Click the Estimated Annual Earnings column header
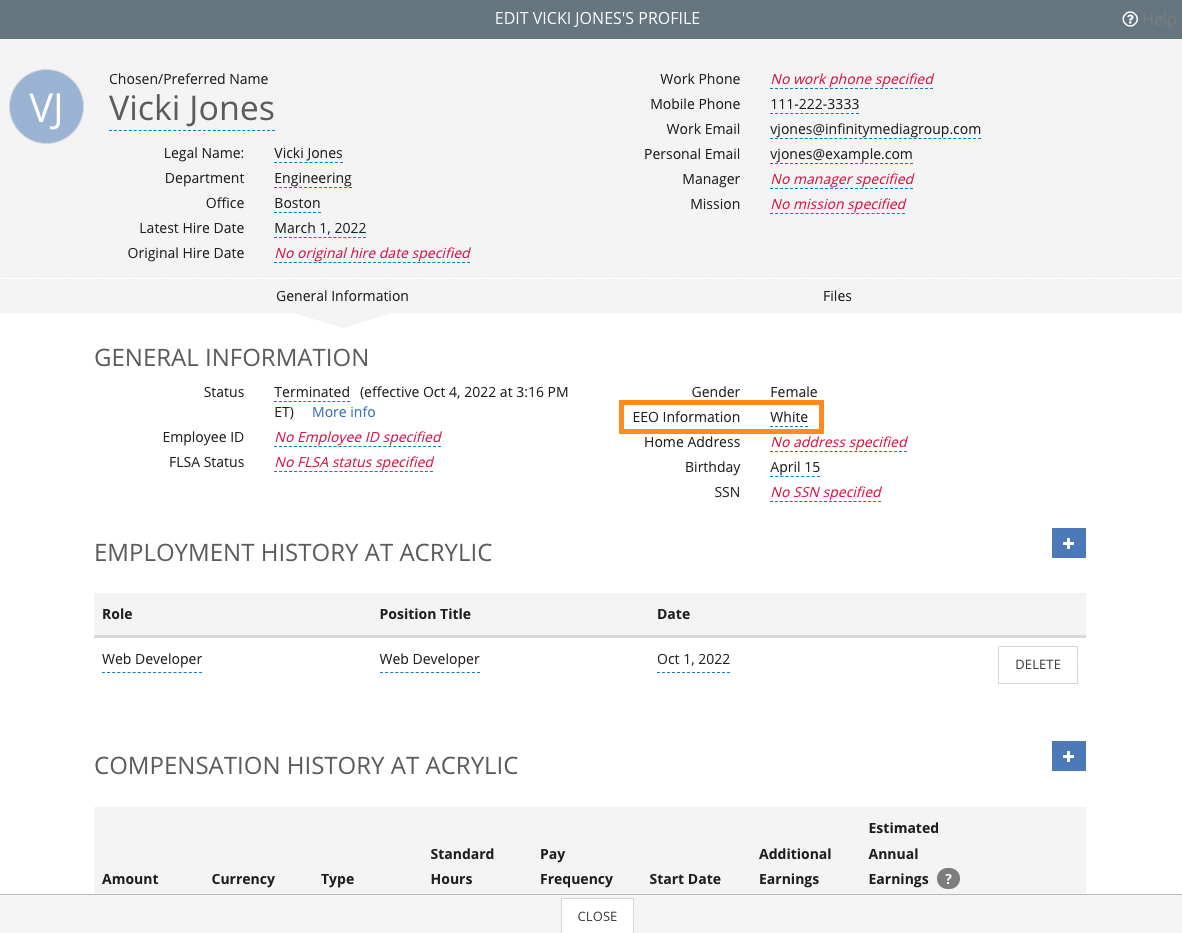 pos(903,854)
